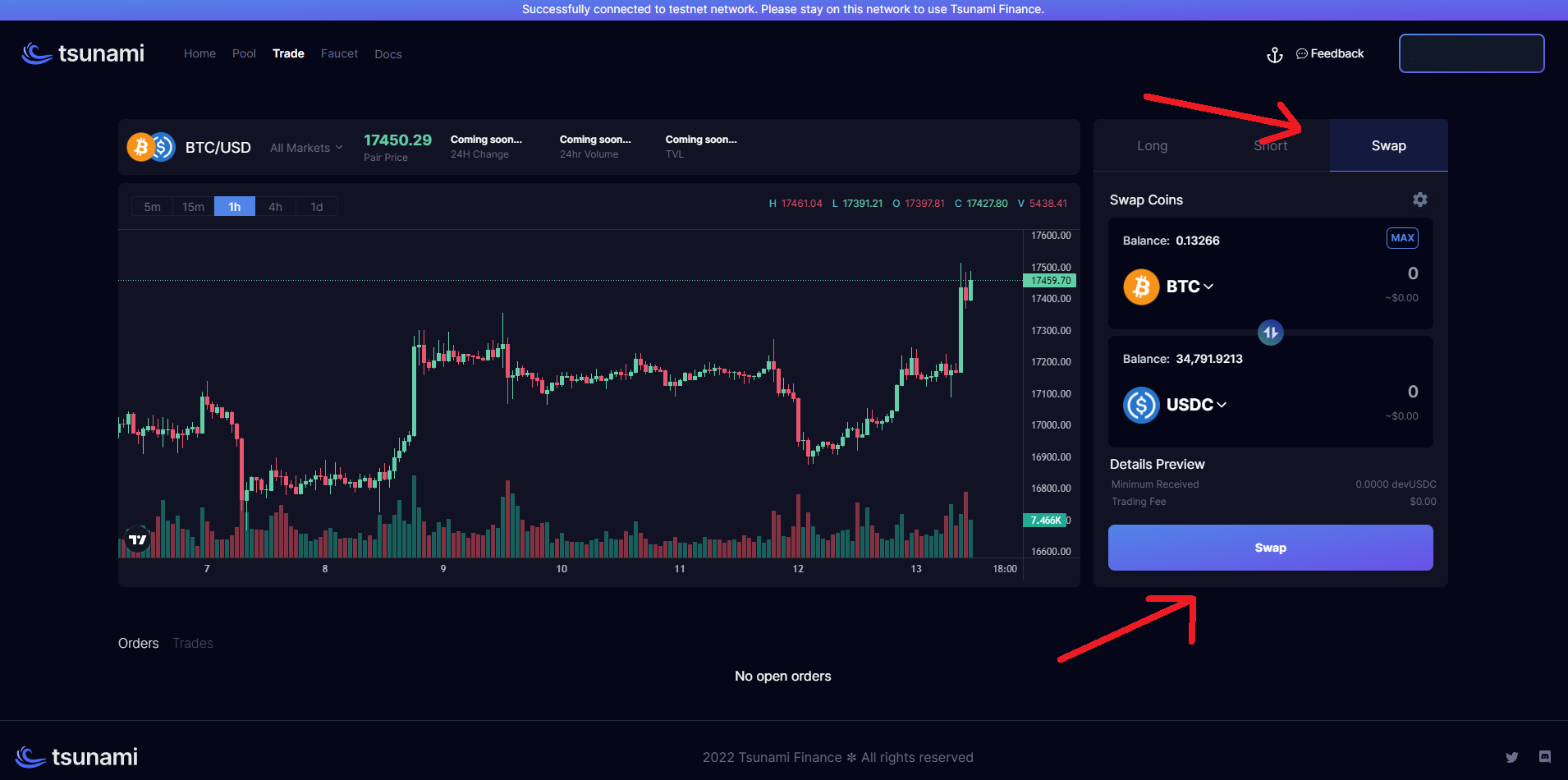Open the Twitter link in the footer

point(1512,757)
